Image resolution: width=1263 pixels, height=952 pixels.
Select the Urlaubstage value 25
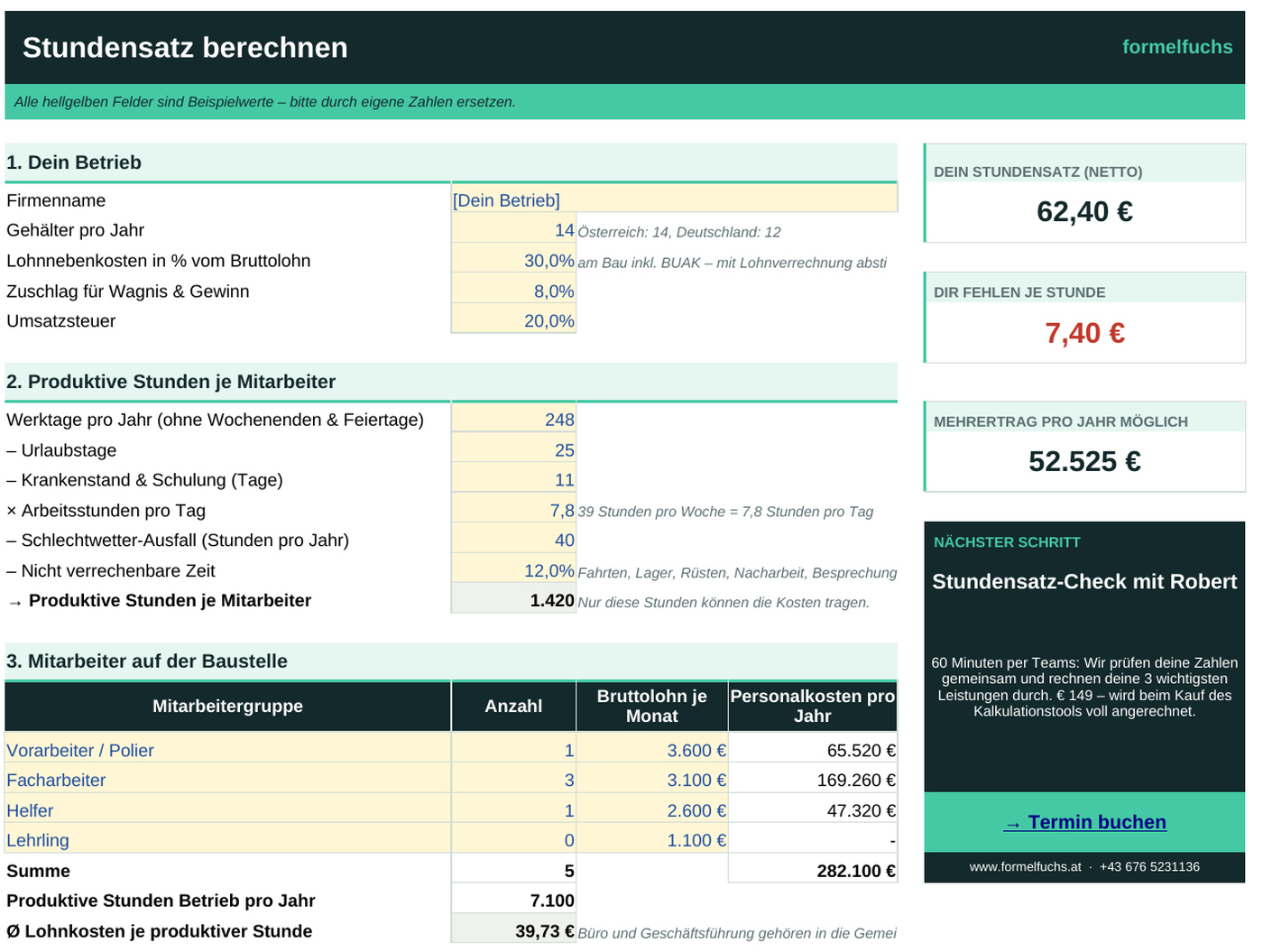[513, 449]
